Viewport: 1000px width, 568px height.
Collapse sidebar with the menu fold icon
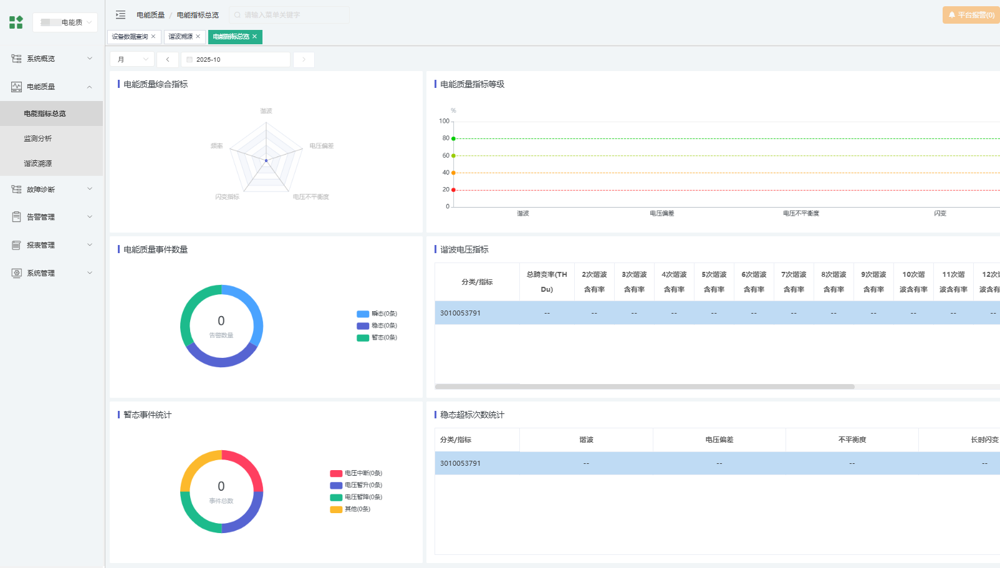click(120, 15)
